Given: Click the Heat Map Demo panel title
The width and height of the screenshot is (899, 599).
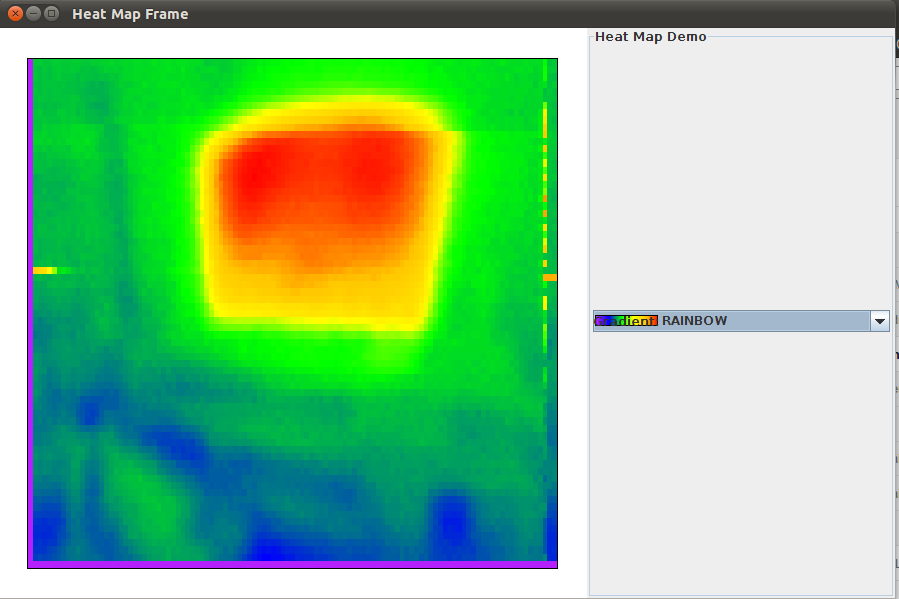Looking at the screenshot, I should [x=650, y=37].
